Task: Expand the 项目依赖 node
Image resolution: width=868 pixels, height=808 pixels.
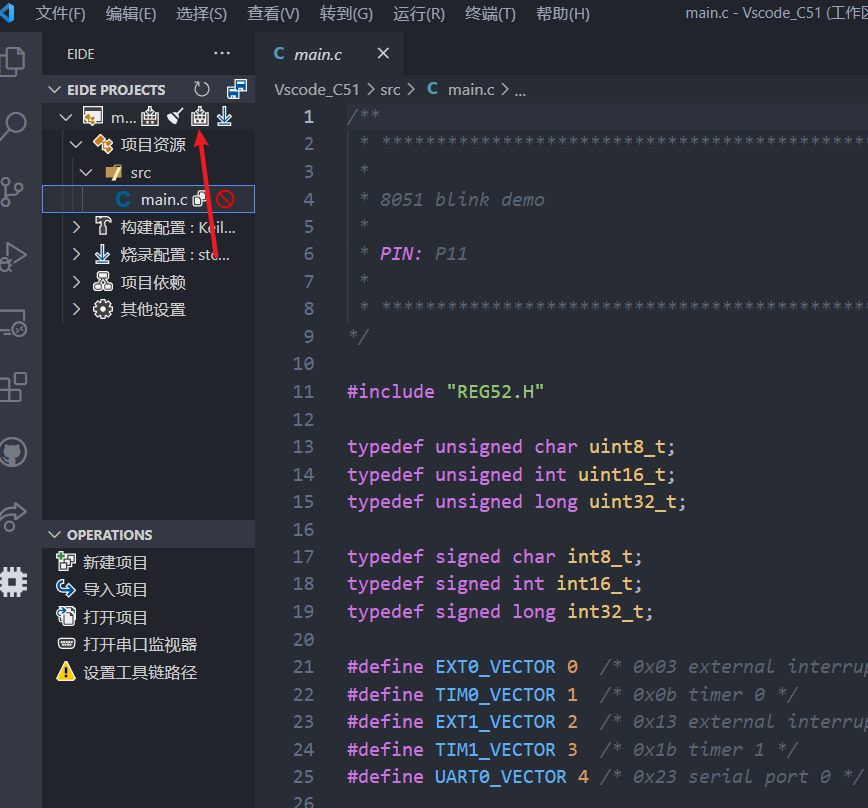Action: click(x=76, y=282)
